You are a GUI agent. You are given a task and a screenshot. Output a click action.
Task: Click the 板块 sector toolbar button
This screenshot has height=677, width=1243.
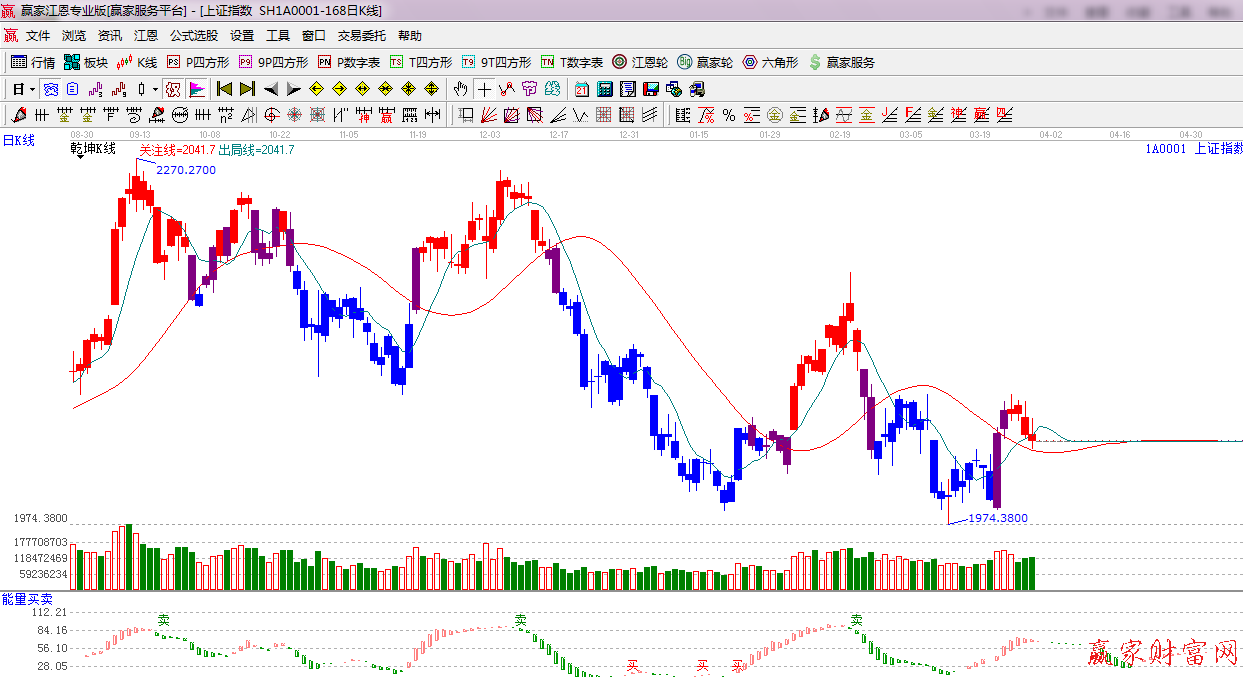tap(85, 62)
